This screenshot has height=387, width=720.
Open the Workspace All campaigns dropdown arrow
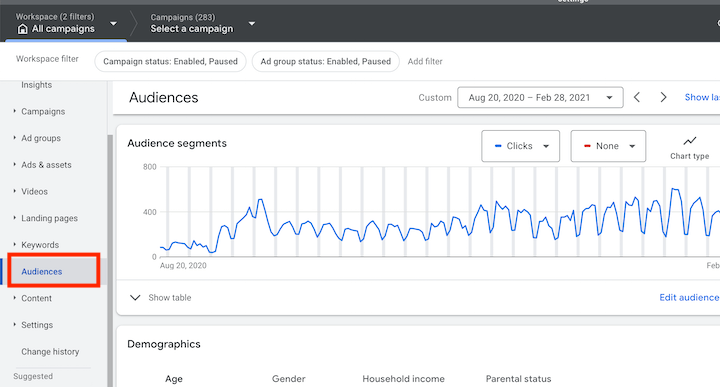(113, 23)
